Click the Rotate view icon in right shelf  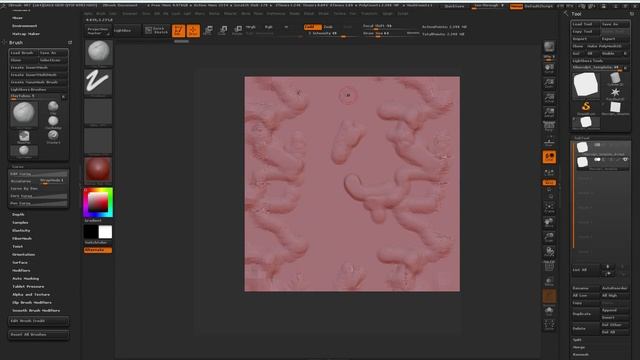pos(549,252)
